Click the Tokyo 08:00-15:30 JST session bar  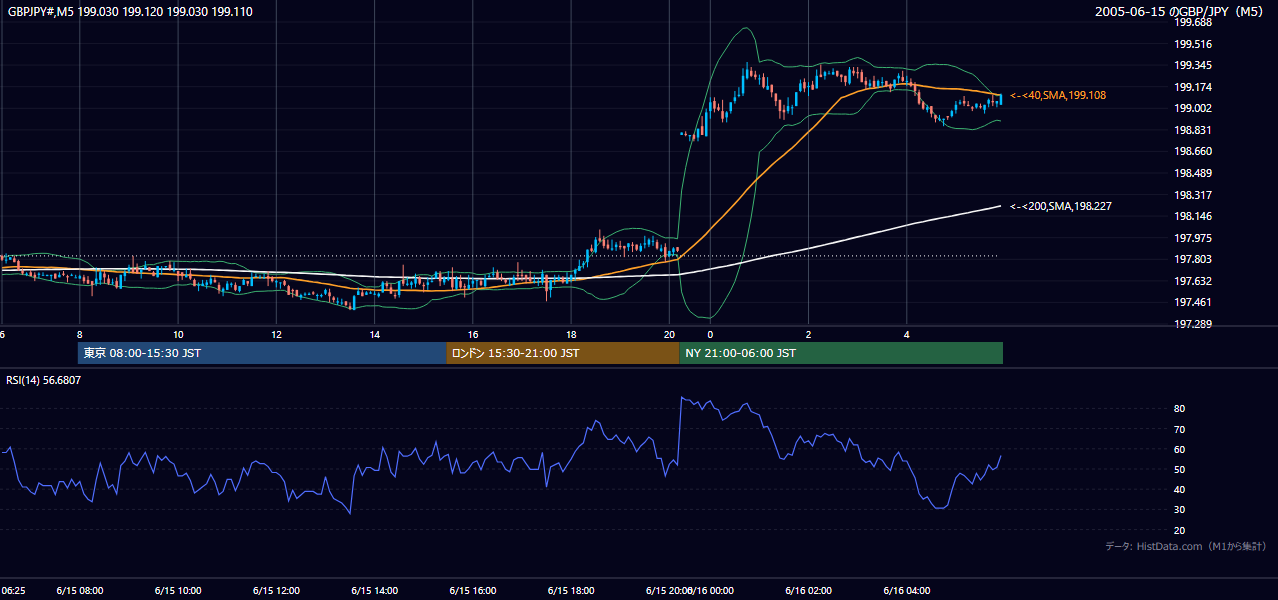click(262, 353)
